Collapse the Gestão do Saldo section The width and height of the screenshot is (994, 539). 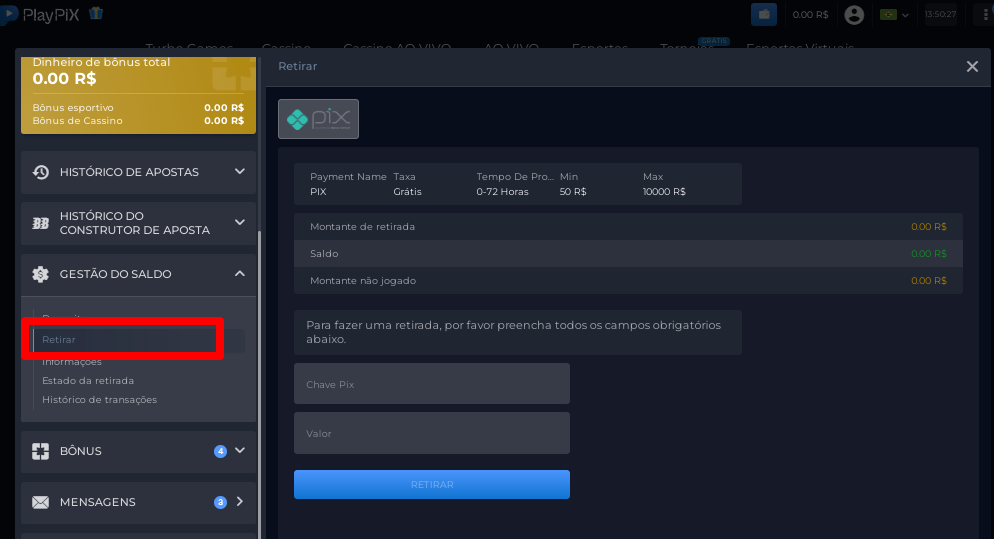[240, 274]
